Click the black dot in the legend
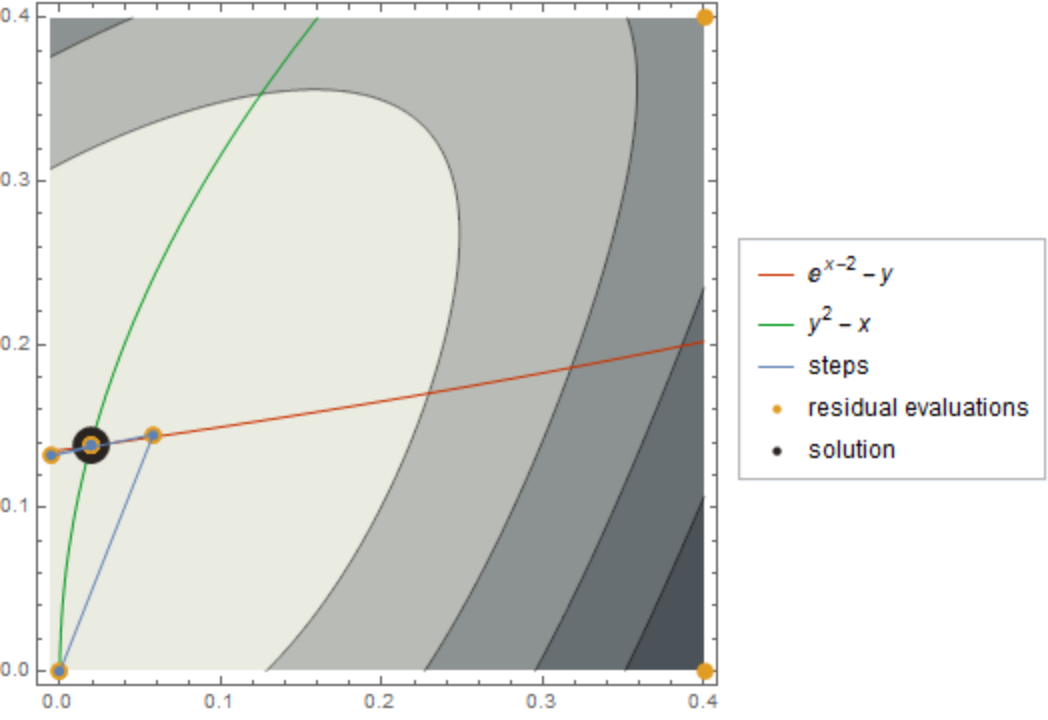 [777, 450]
